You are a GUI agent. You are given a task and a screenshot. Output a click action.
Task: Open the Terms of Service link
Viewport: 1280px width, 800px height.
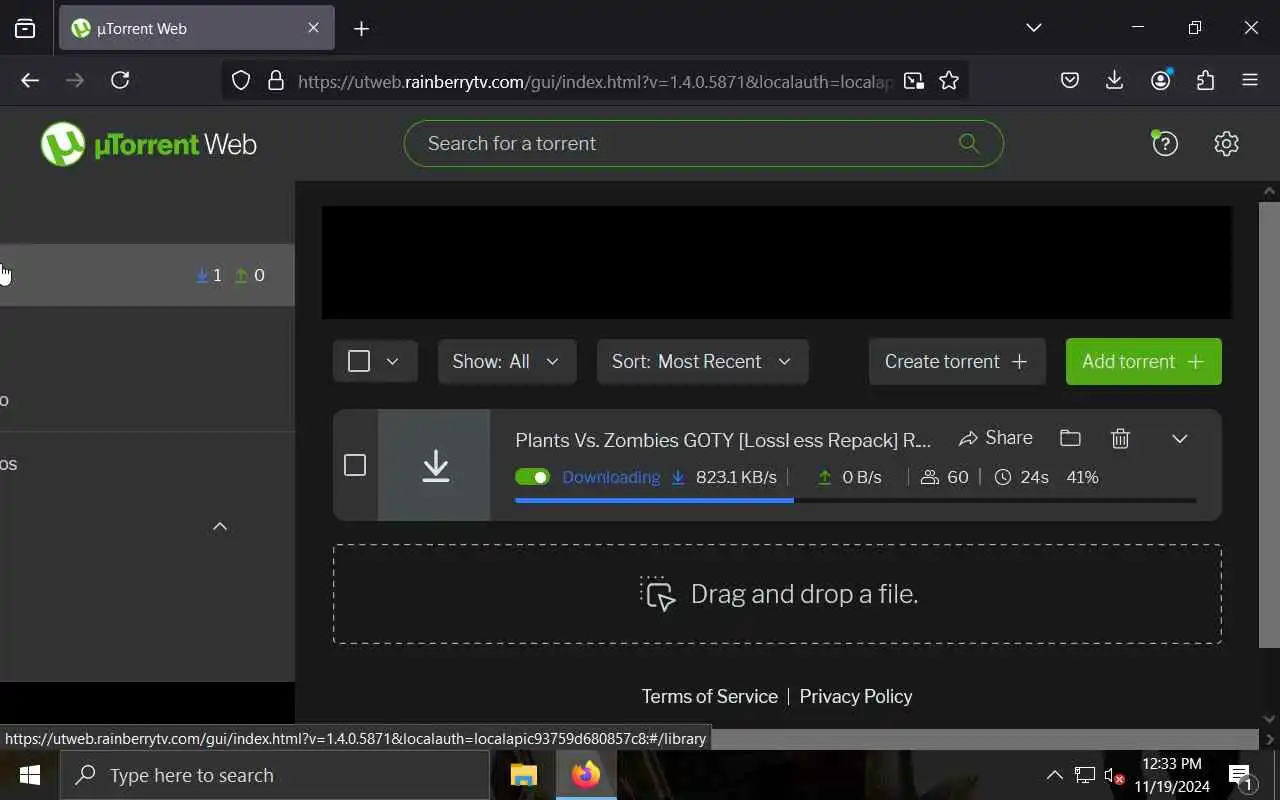pos(709,696)
